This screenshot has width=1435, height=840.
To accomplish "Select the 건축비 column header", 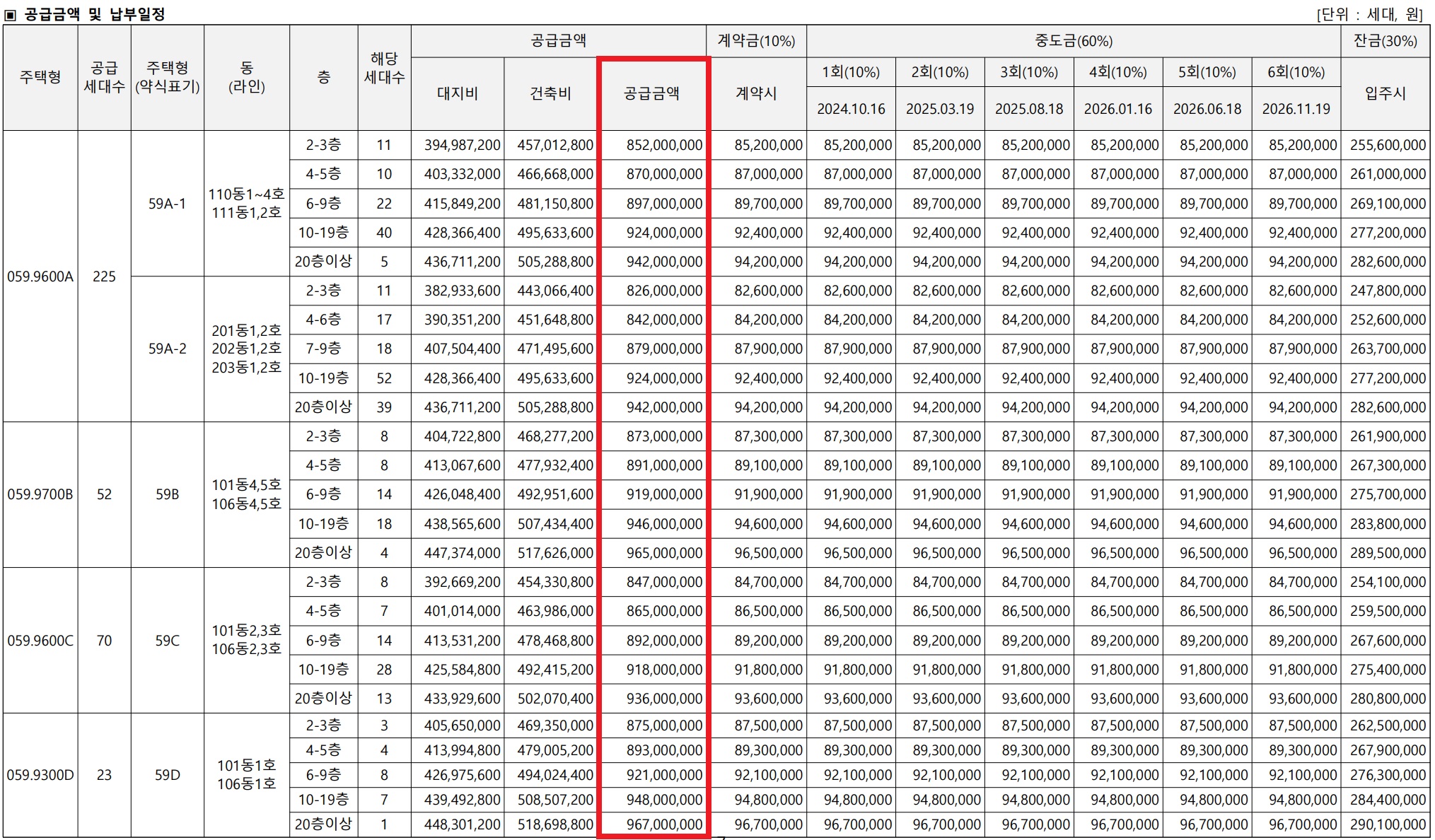I will pos(550,93).
